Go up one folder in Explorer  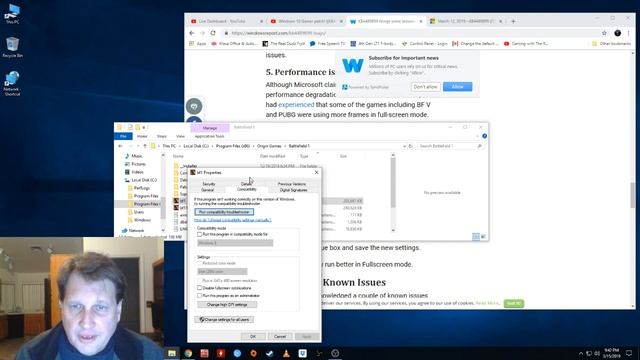coord(145,146)
